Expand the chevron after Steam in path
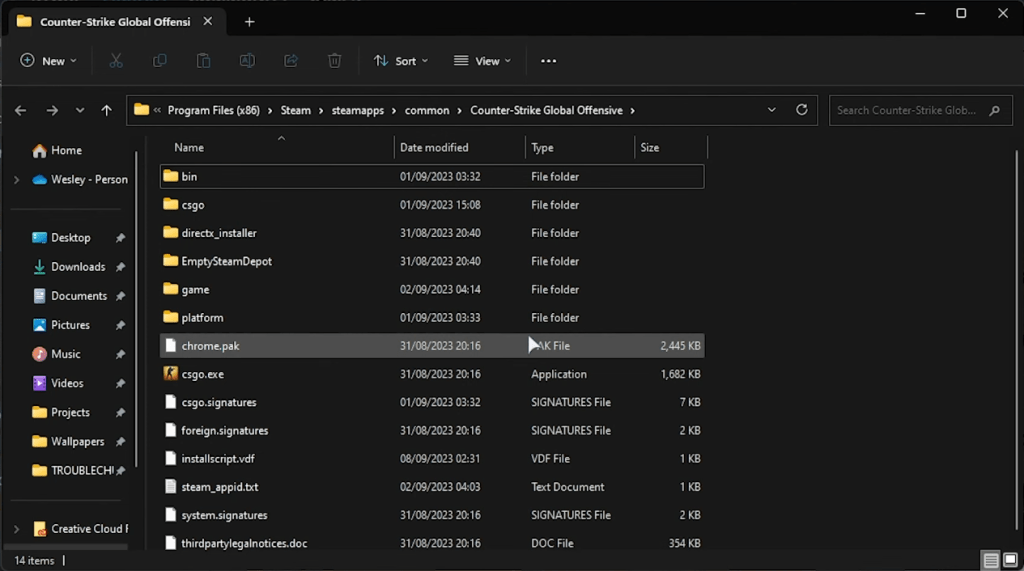 321,110
